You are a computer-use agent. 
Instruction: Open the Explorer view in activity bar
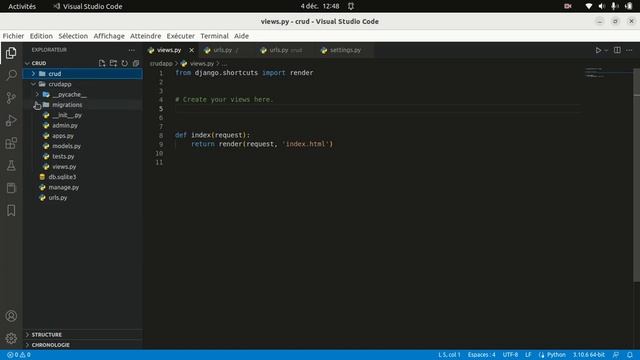coord(11,53)
